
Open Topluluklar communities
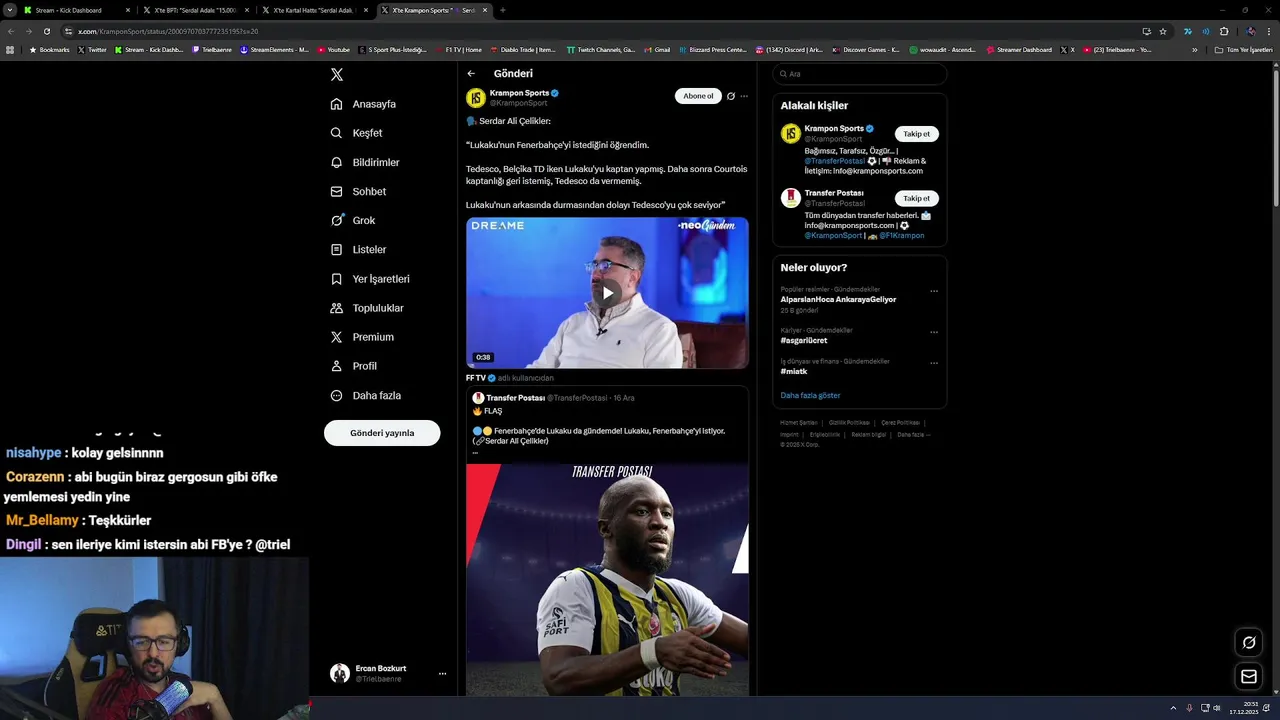point(367,308)
